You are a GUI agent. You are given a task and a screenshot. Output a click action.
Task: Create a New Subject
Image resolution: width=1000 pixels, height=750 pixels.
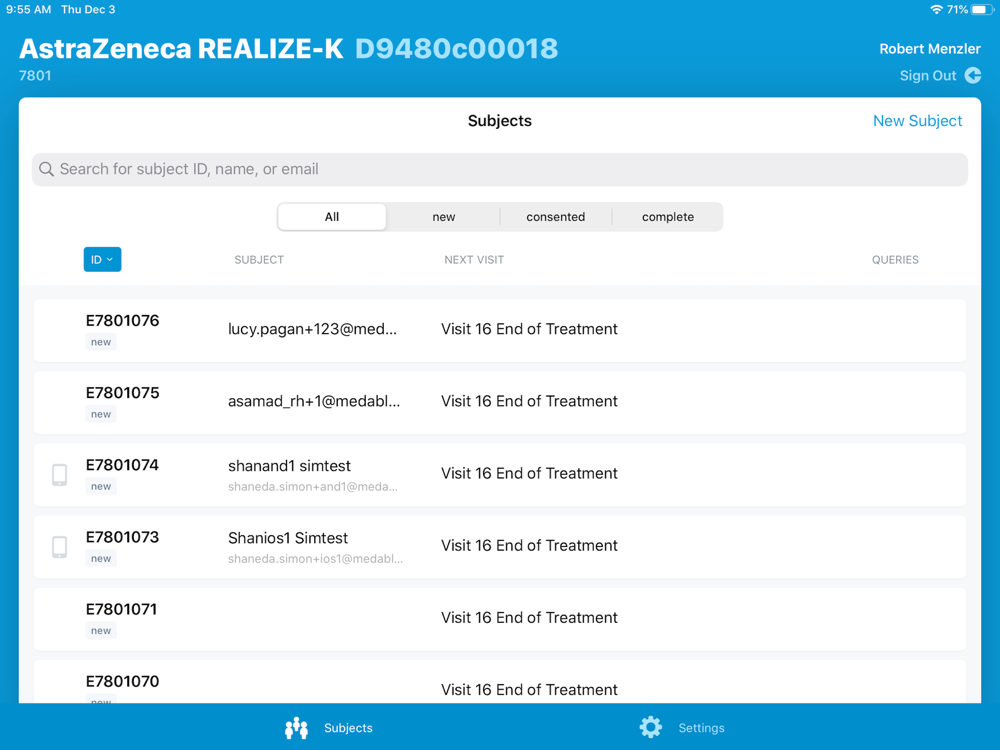[x=917, y=121]
